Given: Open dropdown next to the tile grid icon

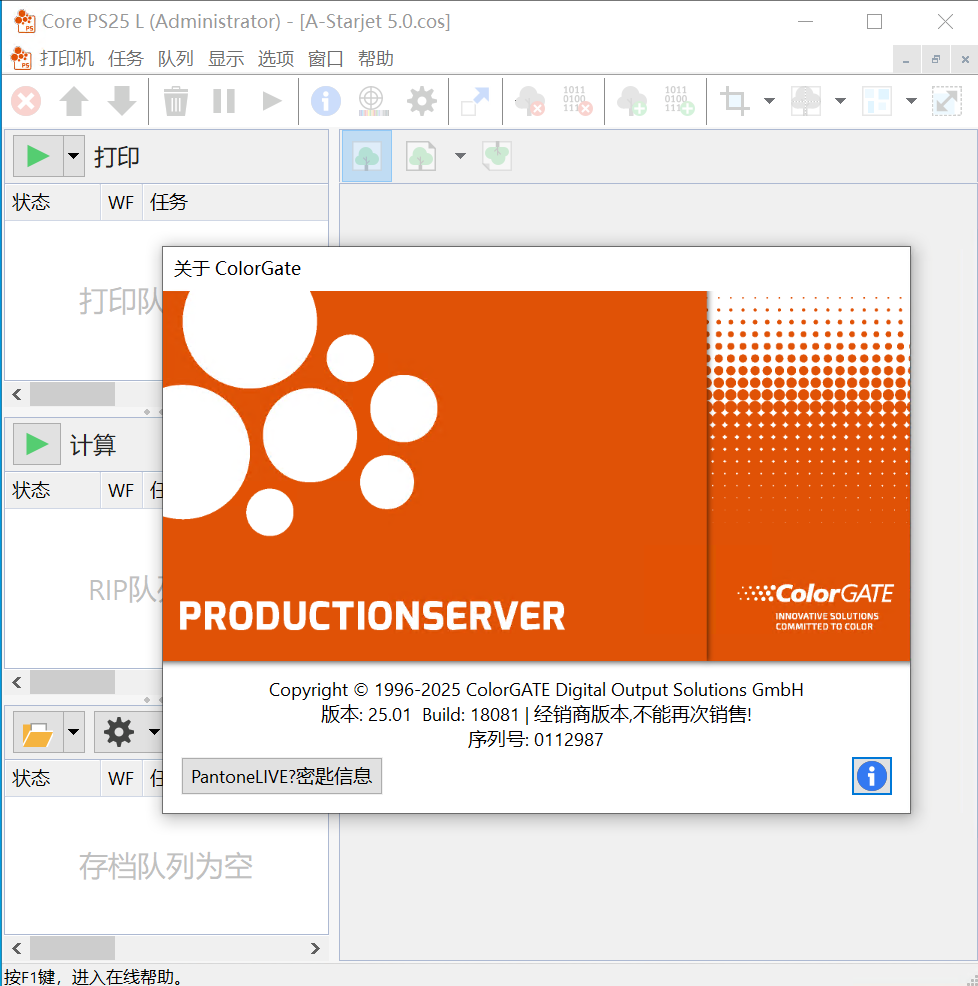Looking at the screenshot, I should click(x=911, y=101).
